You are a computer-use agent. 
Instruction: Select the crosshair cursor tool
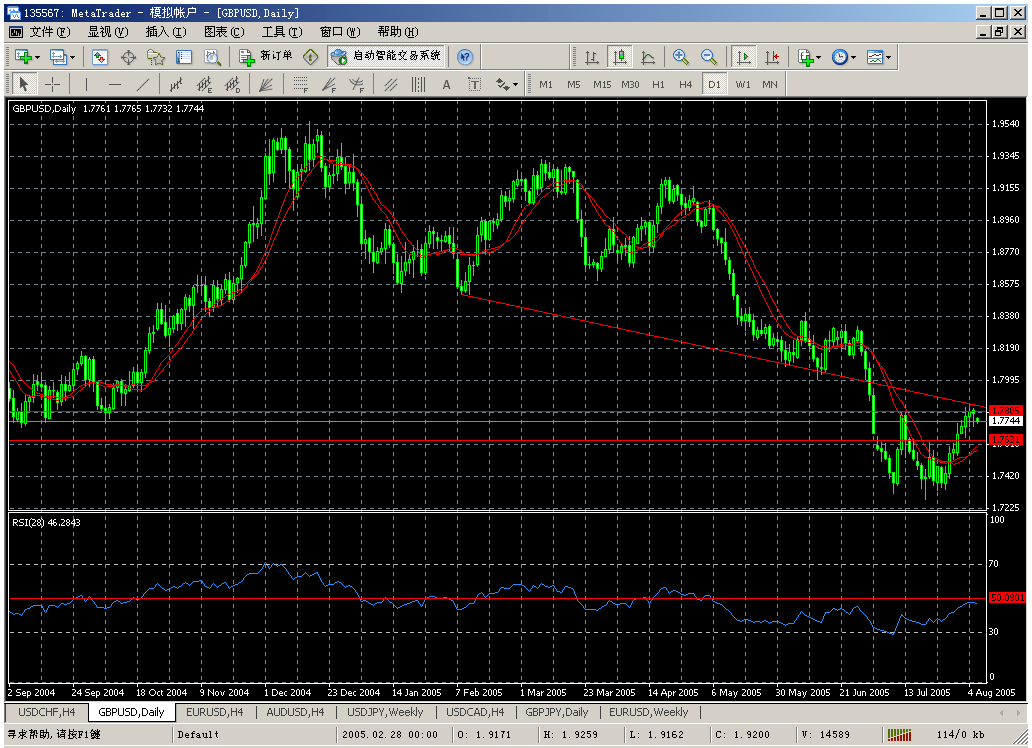pos(53,85)
